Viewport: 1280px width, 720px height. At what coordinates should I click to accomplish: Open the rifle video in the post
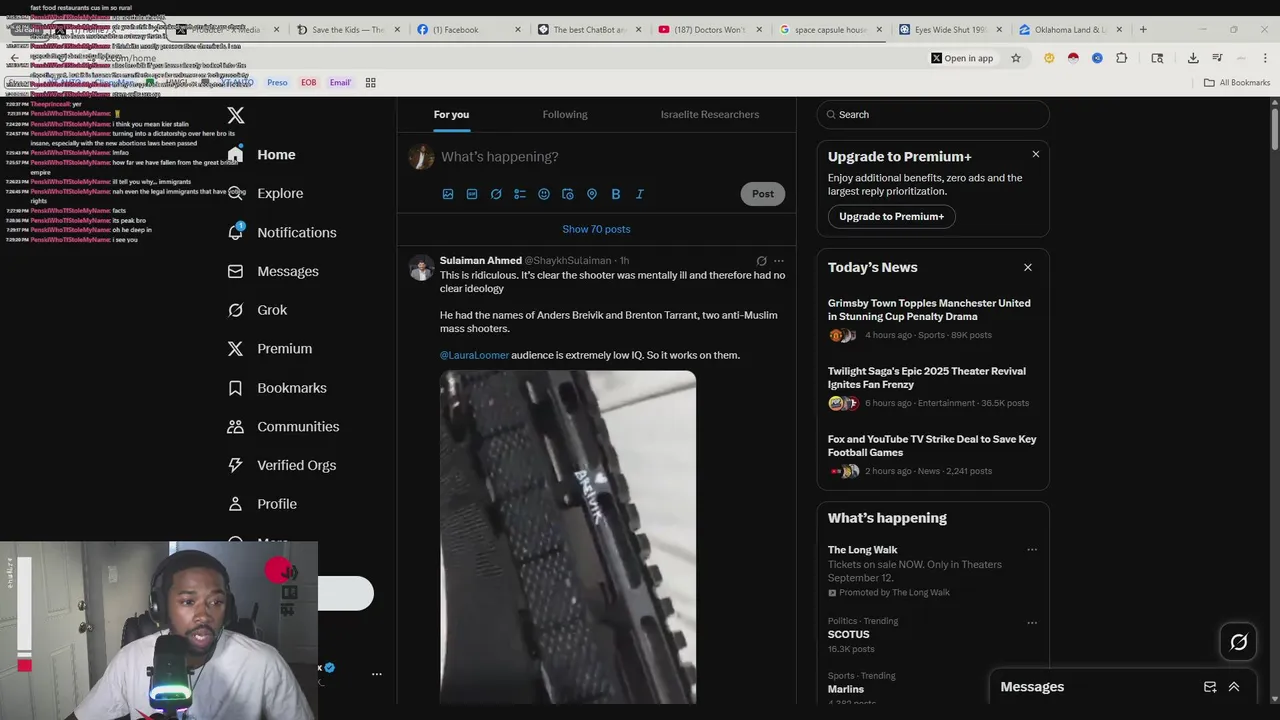[568, 537]
